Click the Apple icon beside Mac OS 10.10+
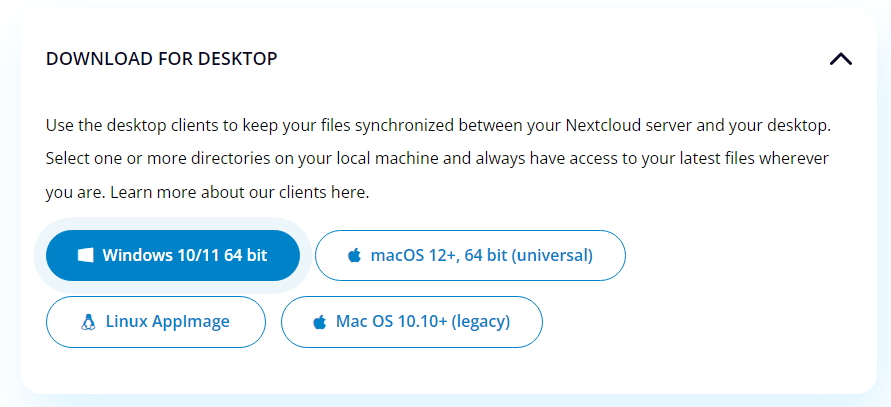 tap(320, 322)
